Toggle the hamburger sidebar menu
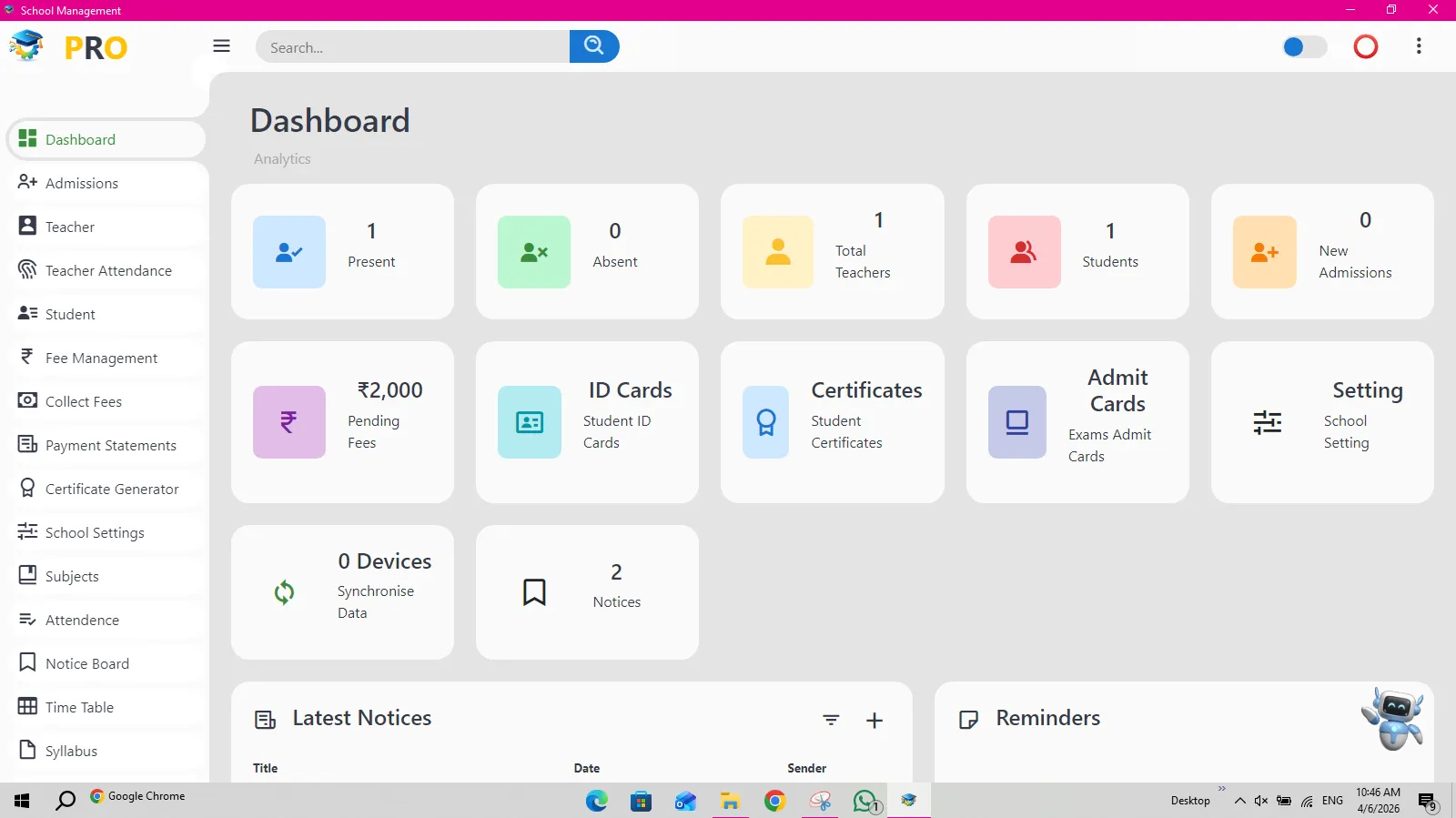The width and height of the screenshot is (1456, 818). click(221, 45)
